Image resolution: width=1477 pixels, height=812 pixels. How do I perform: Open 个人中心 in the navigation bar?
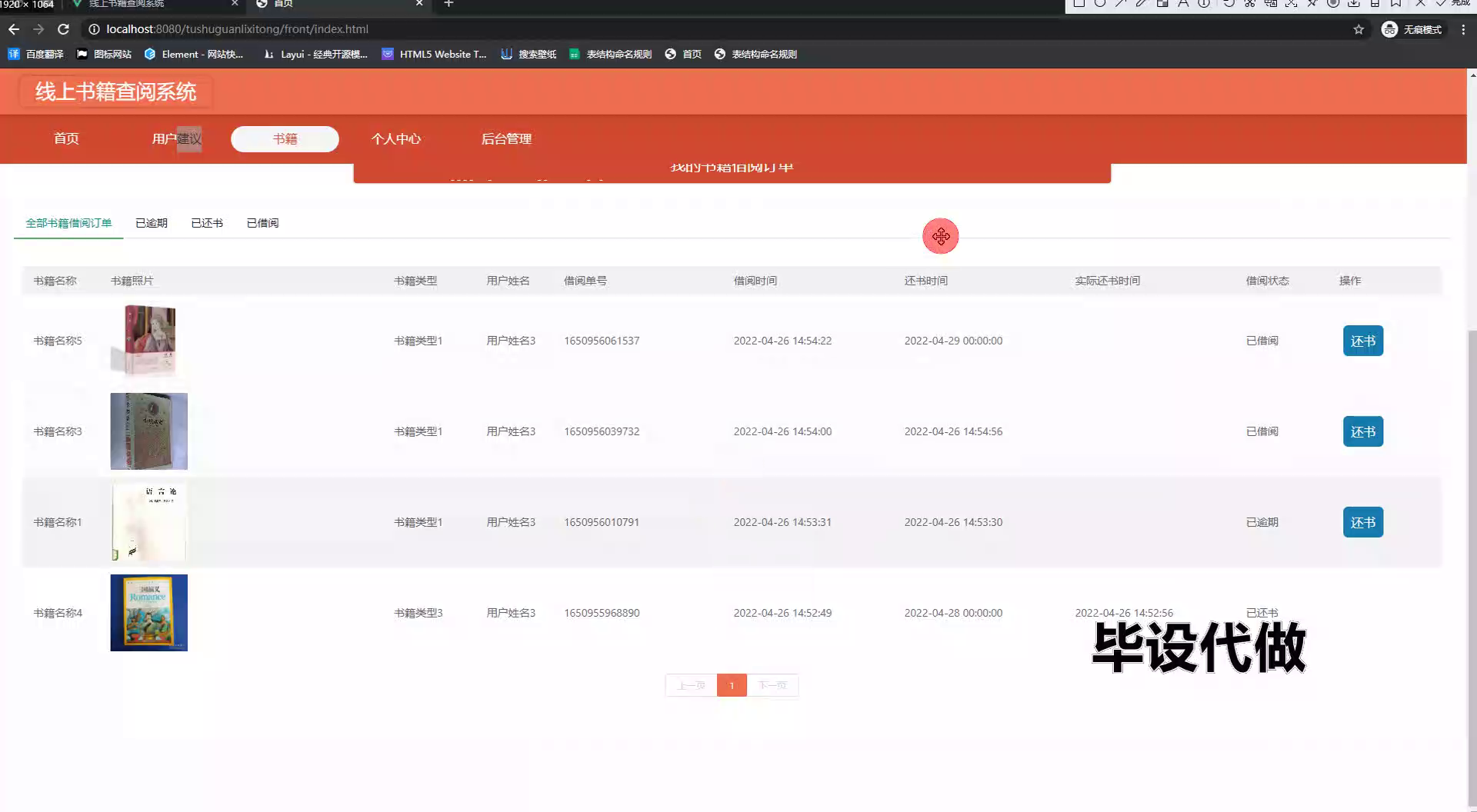[396, 138]
